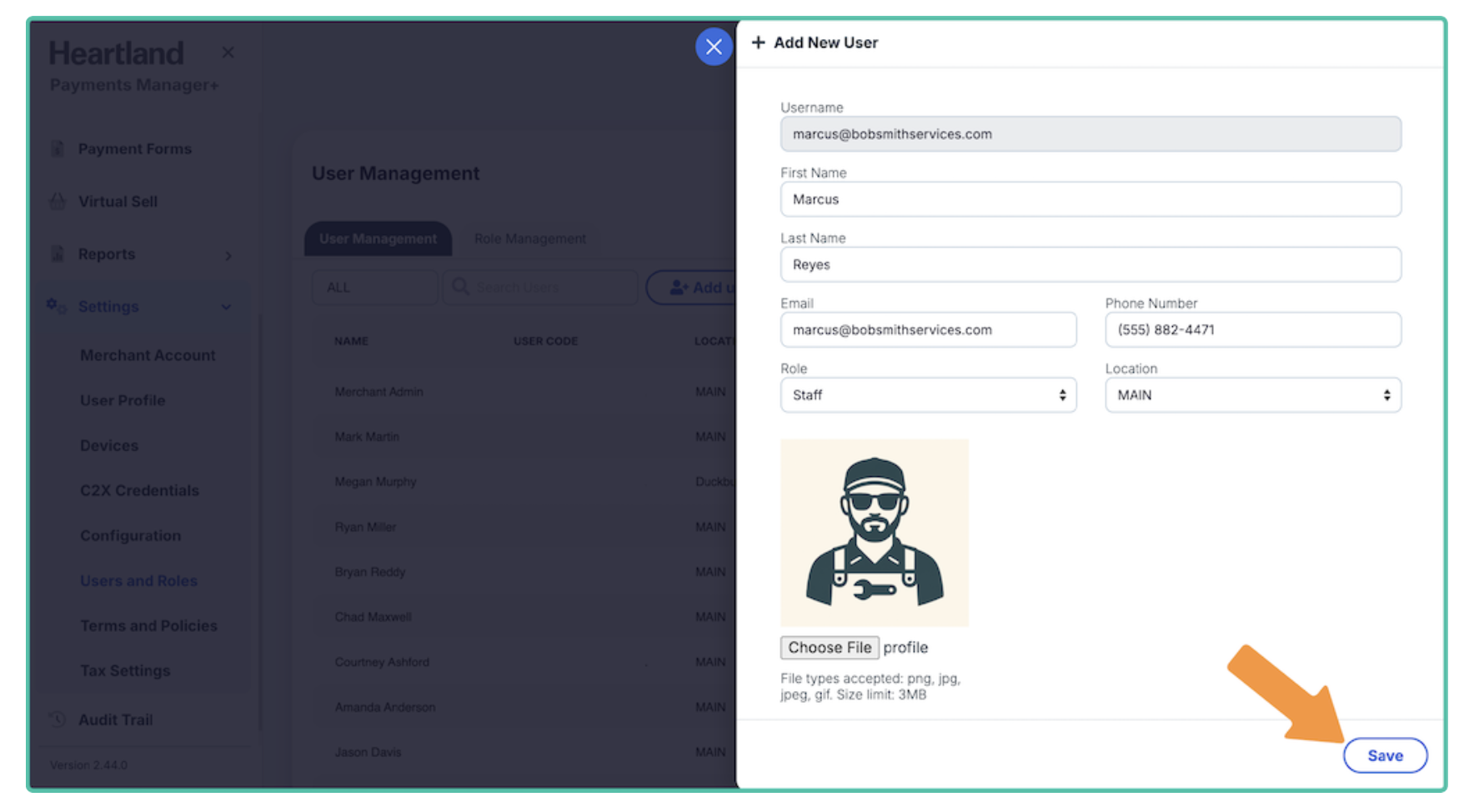Viewport: 1464px width, 812px height.
Task: Open the Location dropdown showing MAIN
Action: pyautogui.click(x=1252, y=395)
